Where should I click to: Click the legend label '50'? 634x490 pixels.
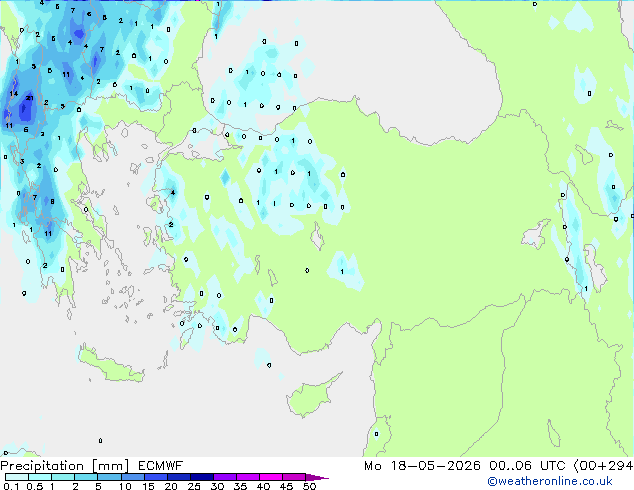coord(309,486)
